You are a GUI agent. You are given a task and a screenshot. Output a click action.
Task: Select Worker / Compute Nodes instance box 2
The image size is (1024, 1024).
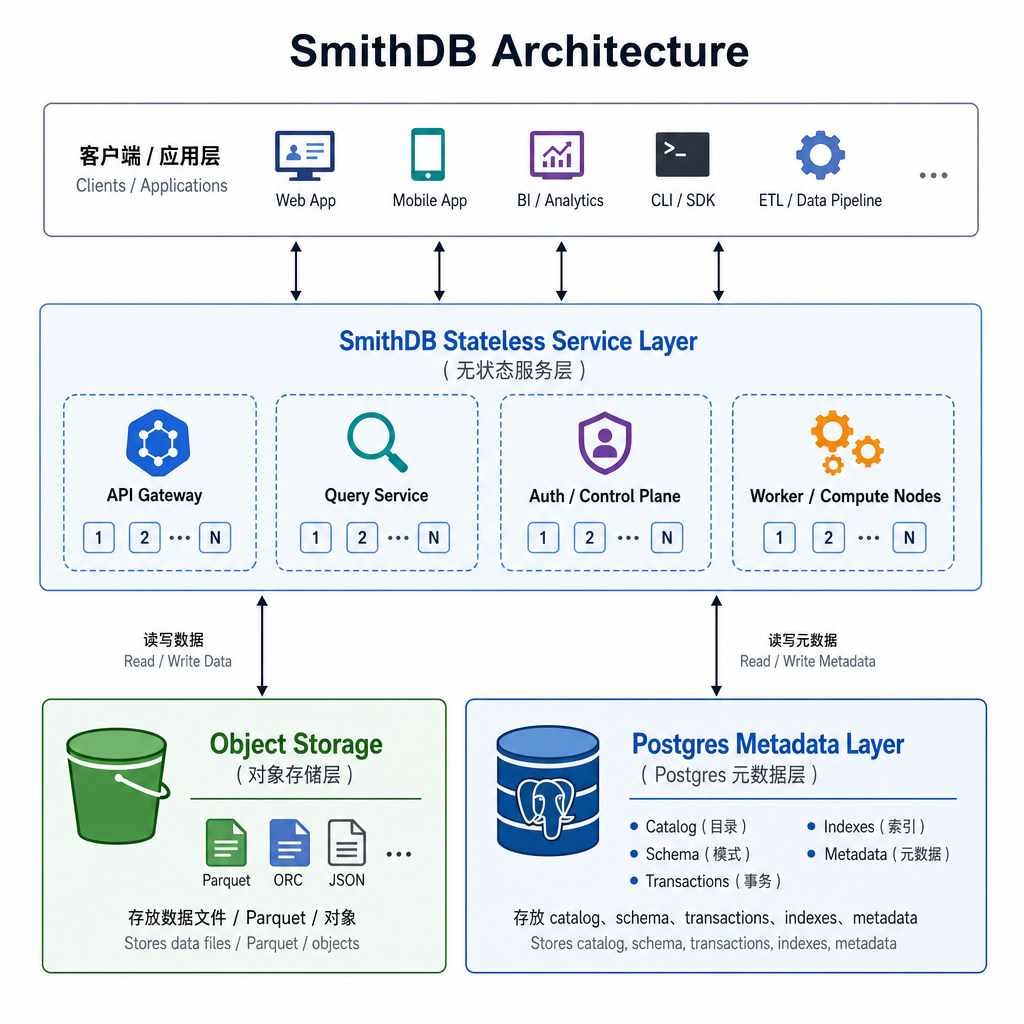point(828,538)
